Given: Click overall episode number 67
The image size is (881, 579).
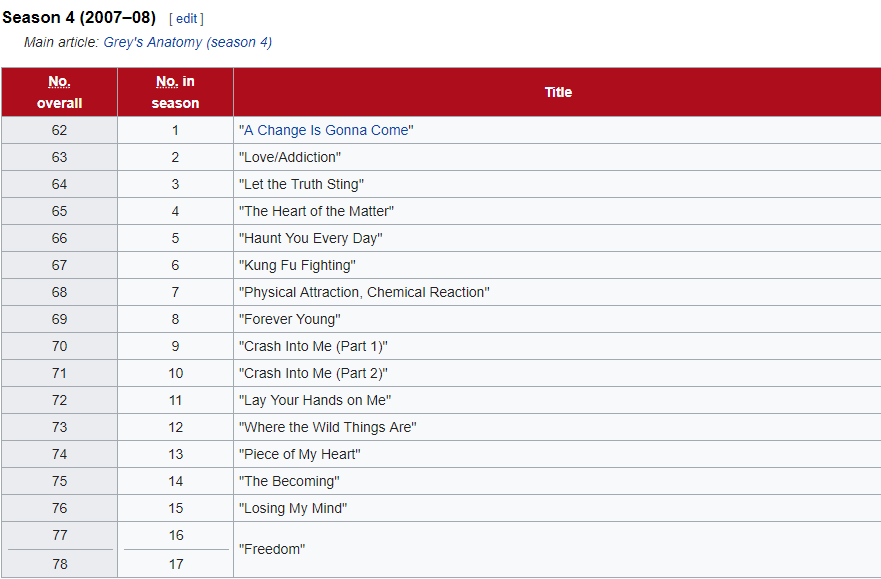Looking at the screenshot, I should point(60,265).
